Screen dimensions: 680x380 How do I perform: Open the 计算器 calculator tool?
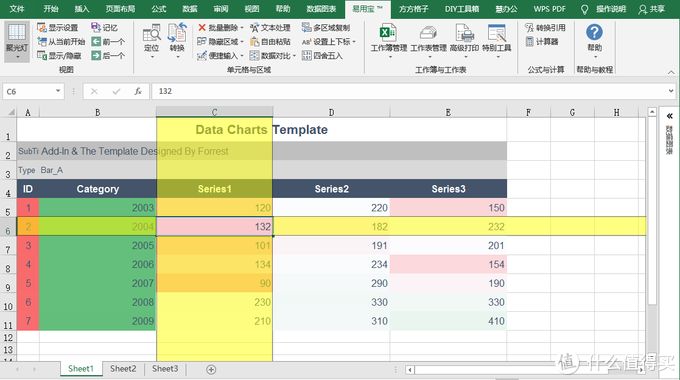click(x=541, y=42)
